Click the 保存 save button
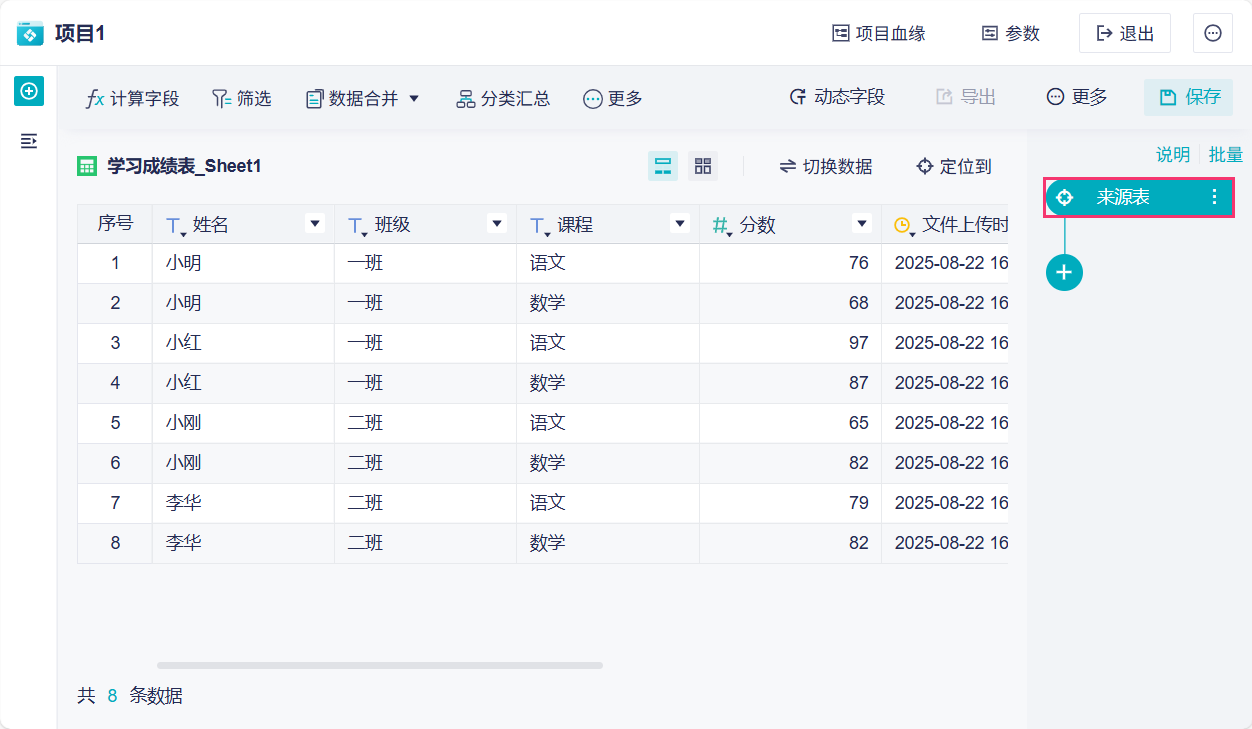The width and height of the screenshot is (1252, 729). click(1188, 97)
